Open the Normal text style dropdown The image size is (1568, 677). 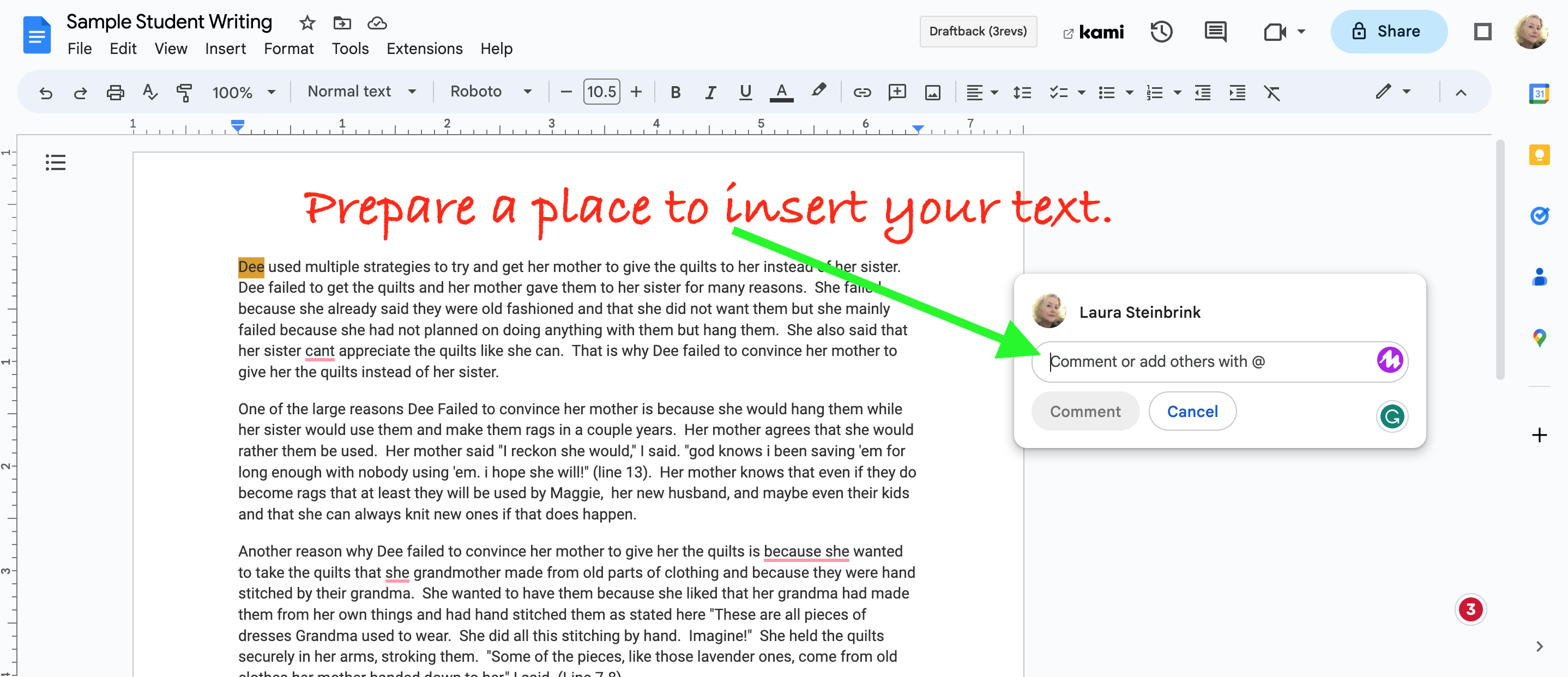(x=361, y=92)
